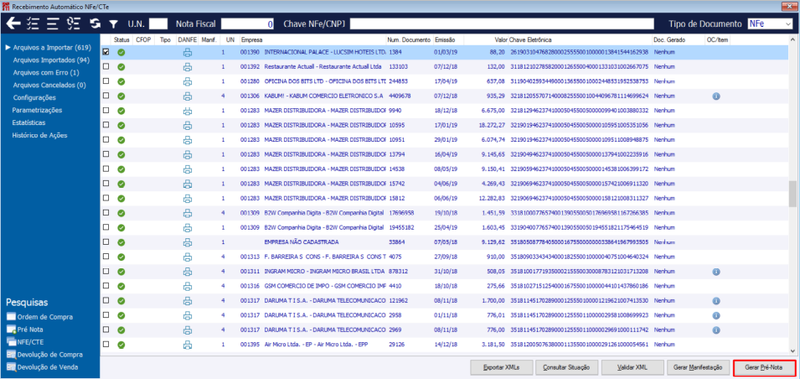Viewport: 800px width, 379px height.
Task: Open Devolução de Compra search
Action: [44, 354]
